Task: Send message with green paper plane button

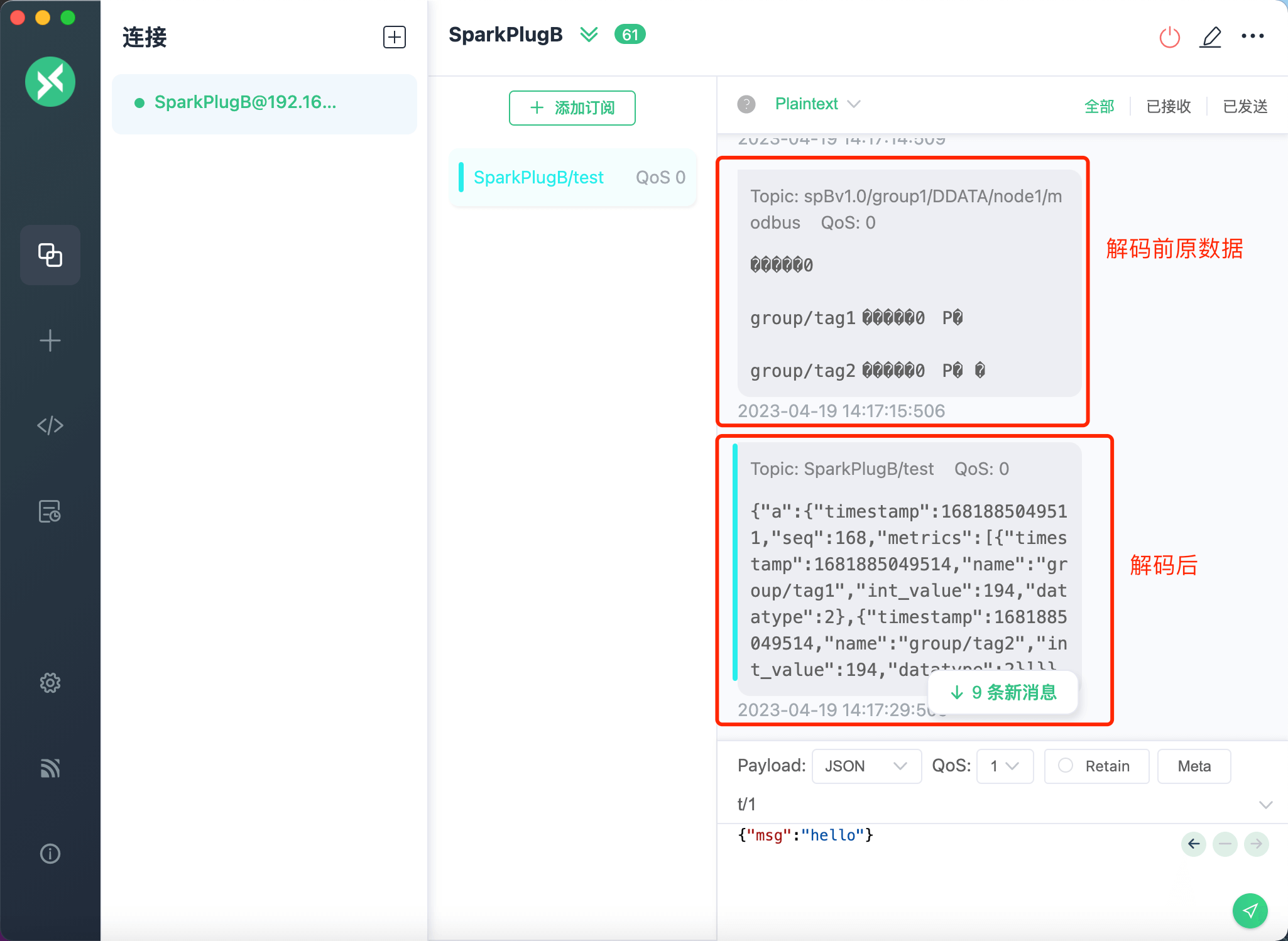Action: [1250, 910]
